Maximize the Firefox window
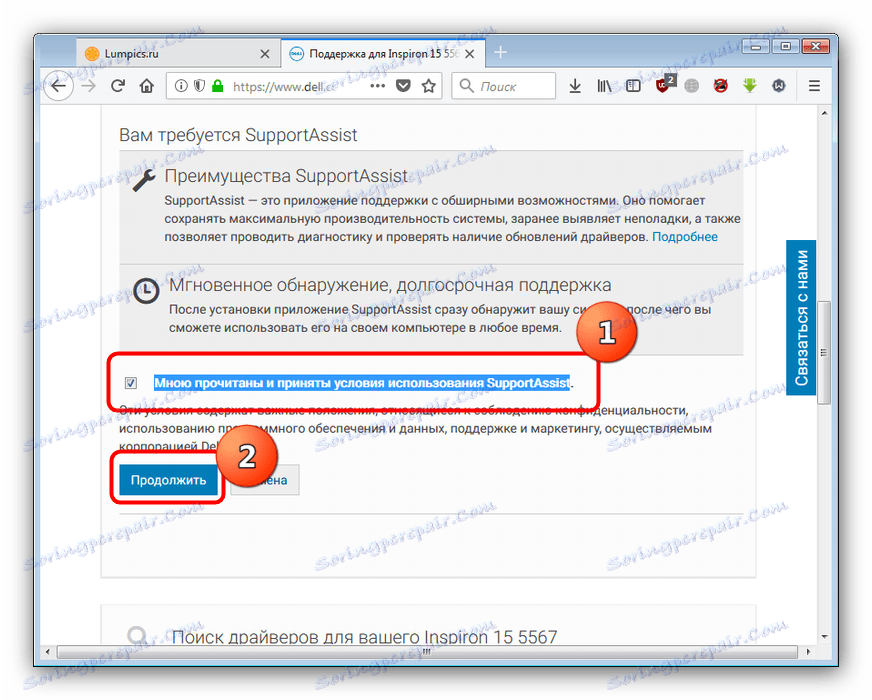Viewport: 872px width, 700px height. (x=785, y=47)
